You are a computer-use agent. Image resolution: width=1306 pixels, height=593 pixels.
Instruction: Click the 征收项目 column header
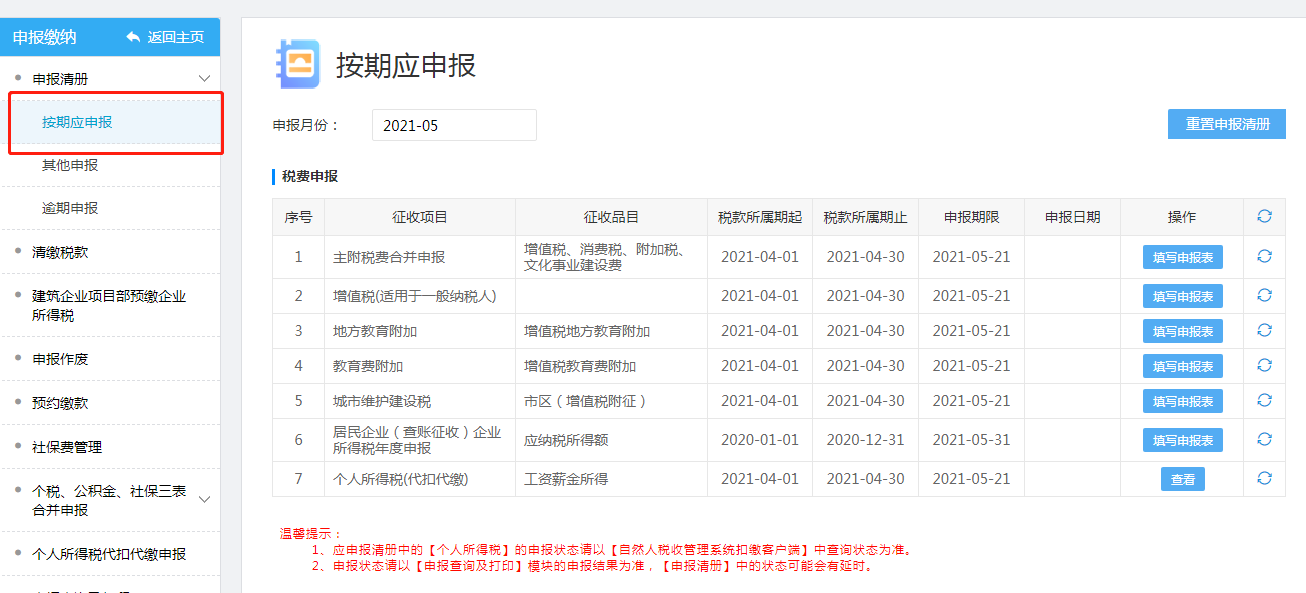tap(420, 217)
